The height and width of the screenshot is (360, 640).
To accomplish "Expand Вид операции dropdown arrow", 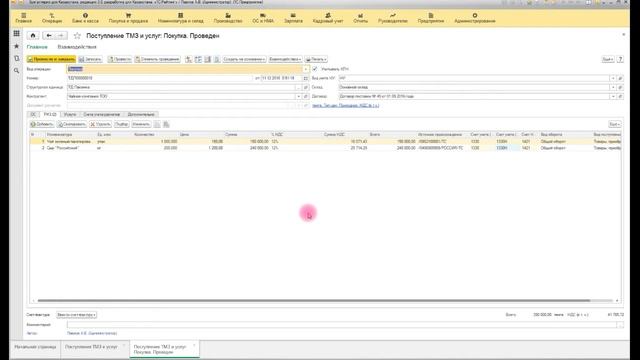I will tap(305, 69).
